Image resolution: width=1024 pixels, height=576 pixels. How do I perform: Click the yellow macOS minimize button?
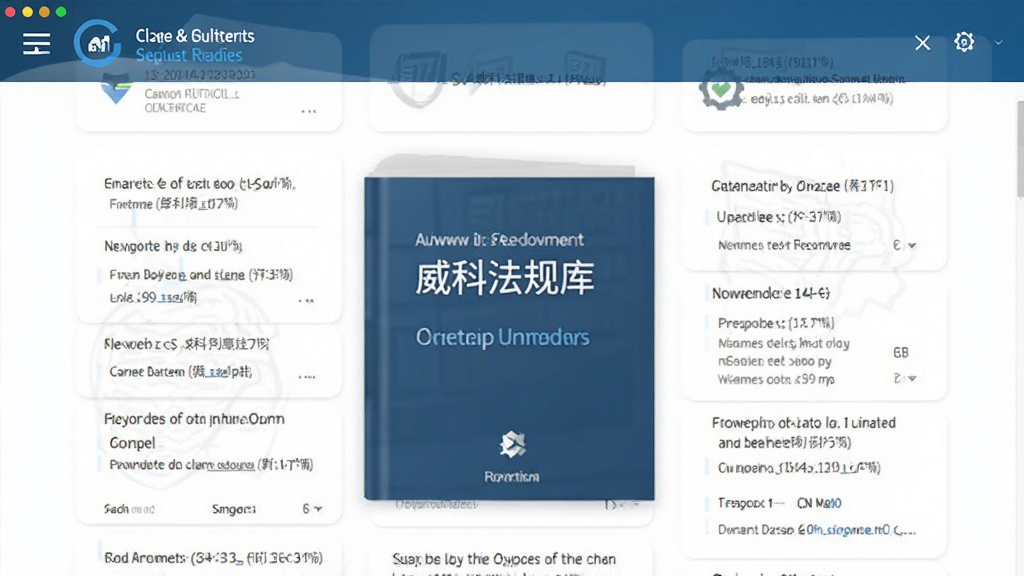pos(27,12)
